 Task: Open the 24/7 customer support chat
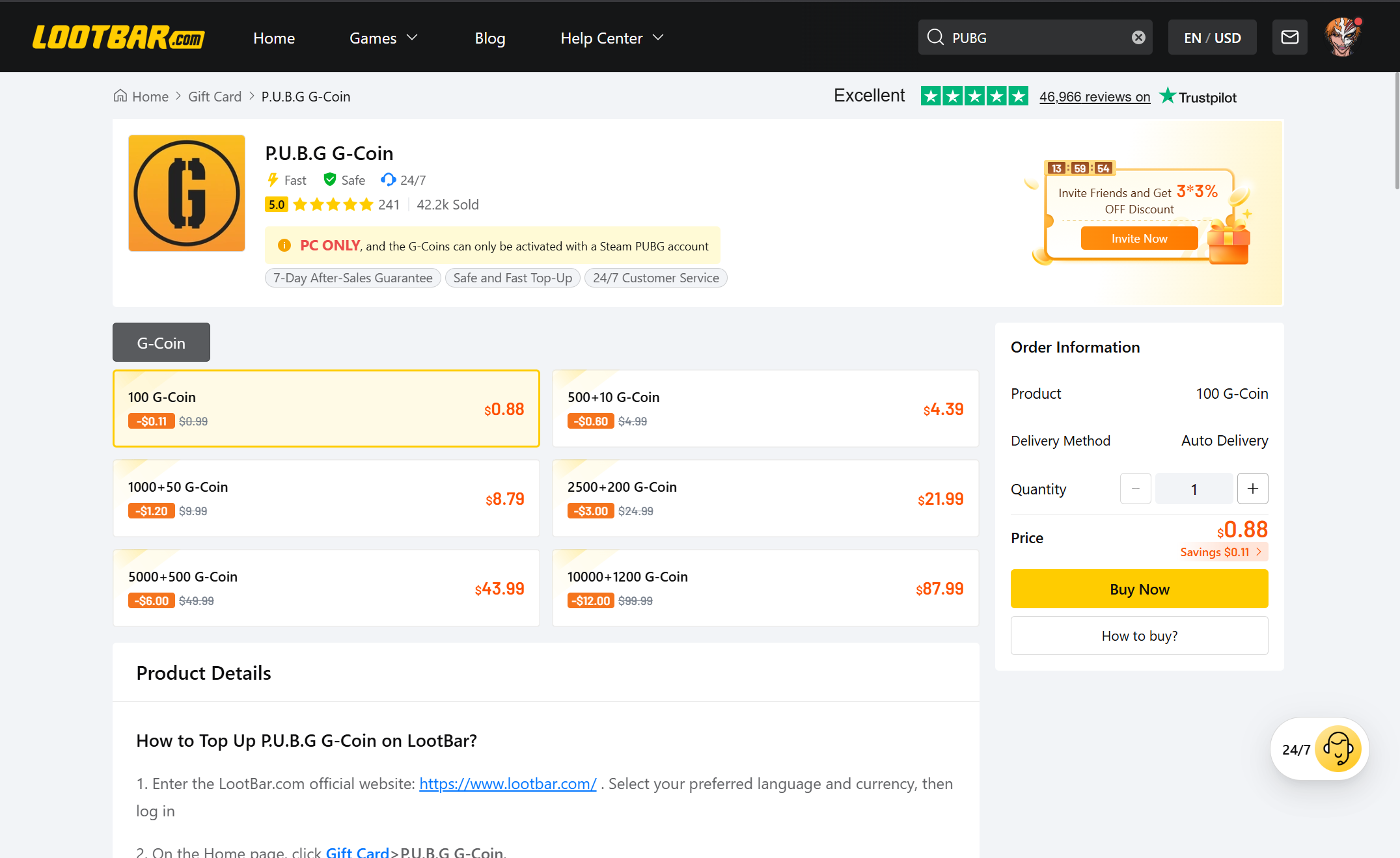coord(1320,749)
